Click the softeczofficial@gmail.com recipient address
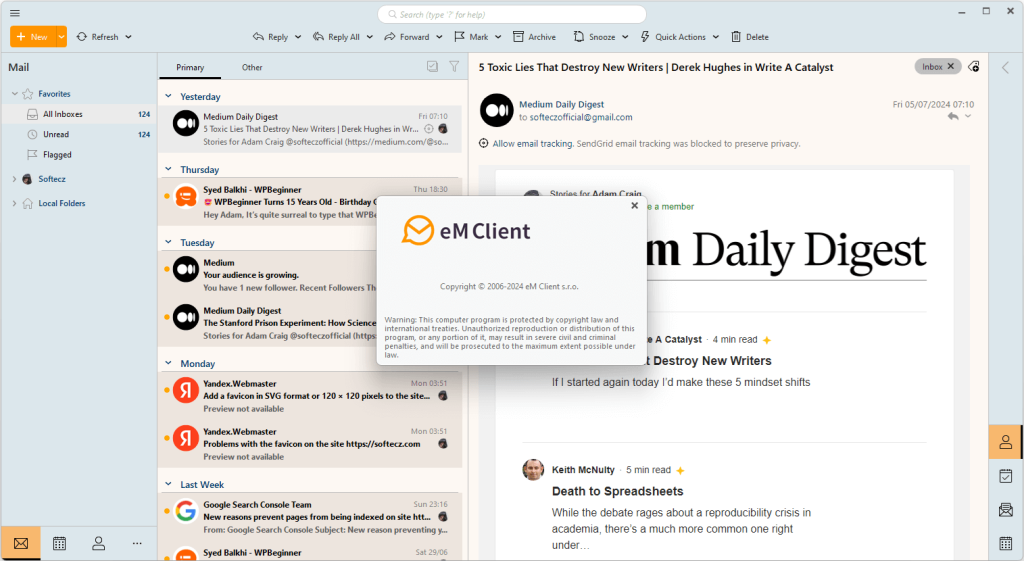 pos(581,118)
